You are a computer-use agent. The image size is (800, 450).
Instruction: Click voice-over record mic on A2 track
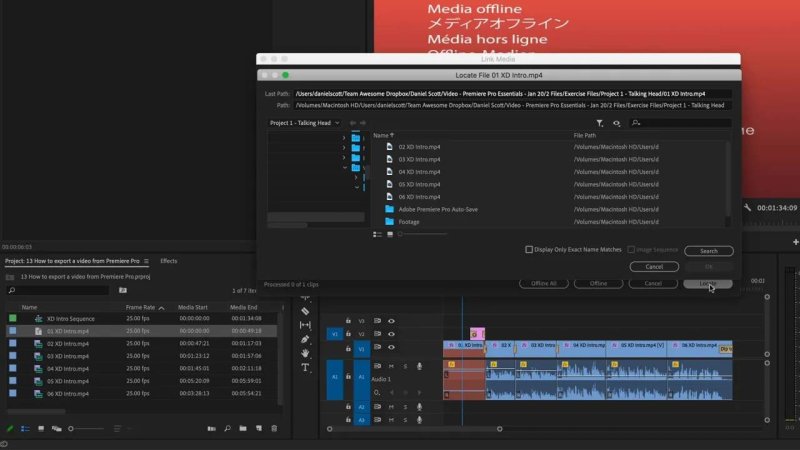coord(419,407)
